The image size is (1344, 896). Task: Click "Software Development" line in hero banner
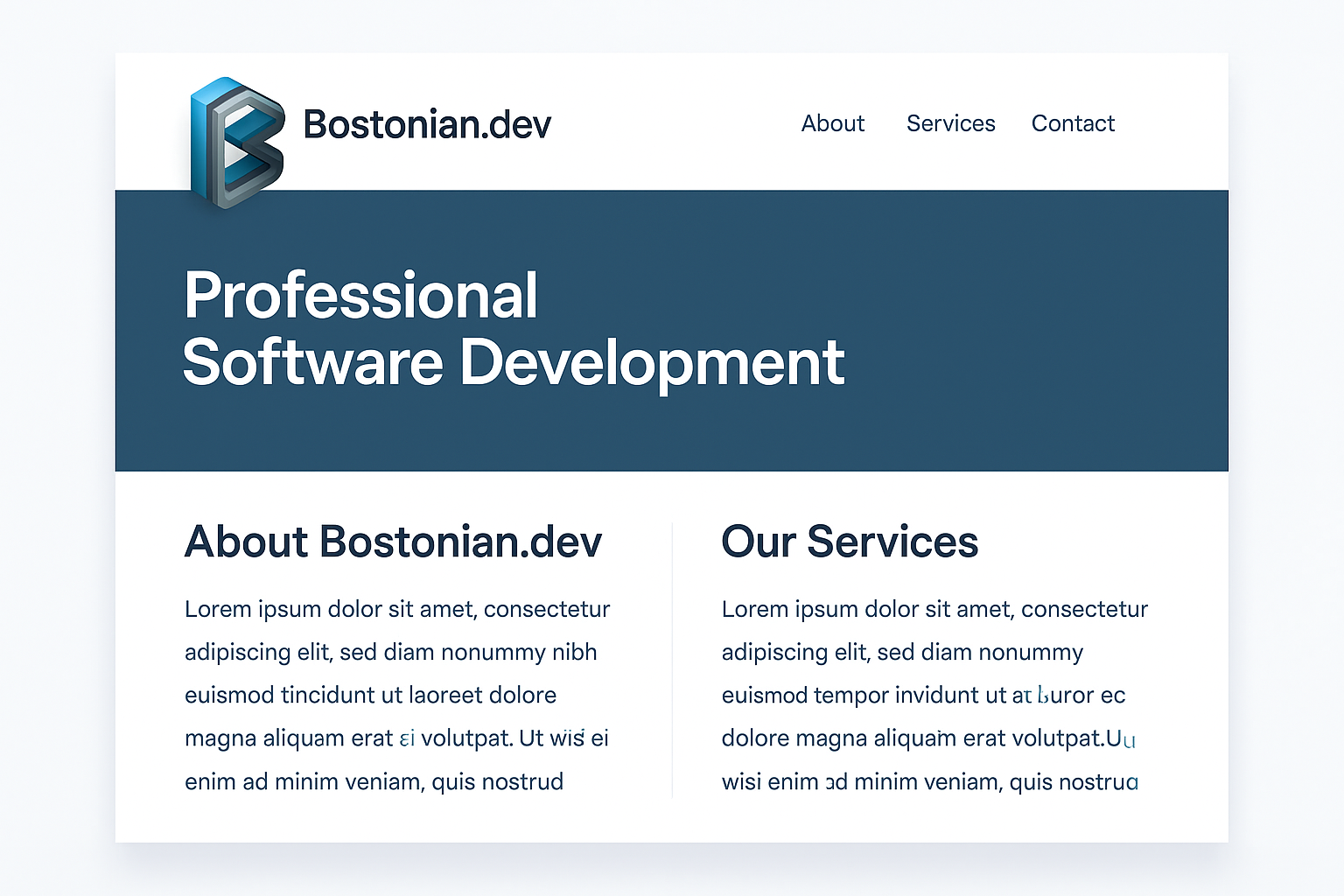click(513, 362)
